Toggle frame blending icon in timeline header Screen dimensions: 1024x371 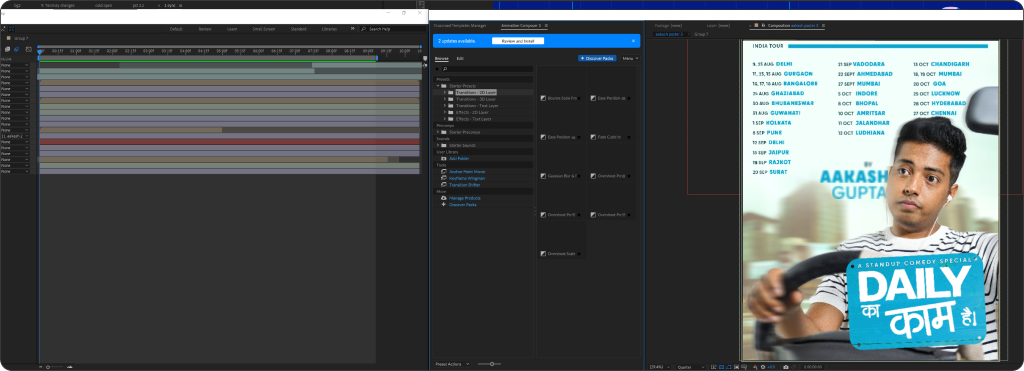tap(7, 49)
